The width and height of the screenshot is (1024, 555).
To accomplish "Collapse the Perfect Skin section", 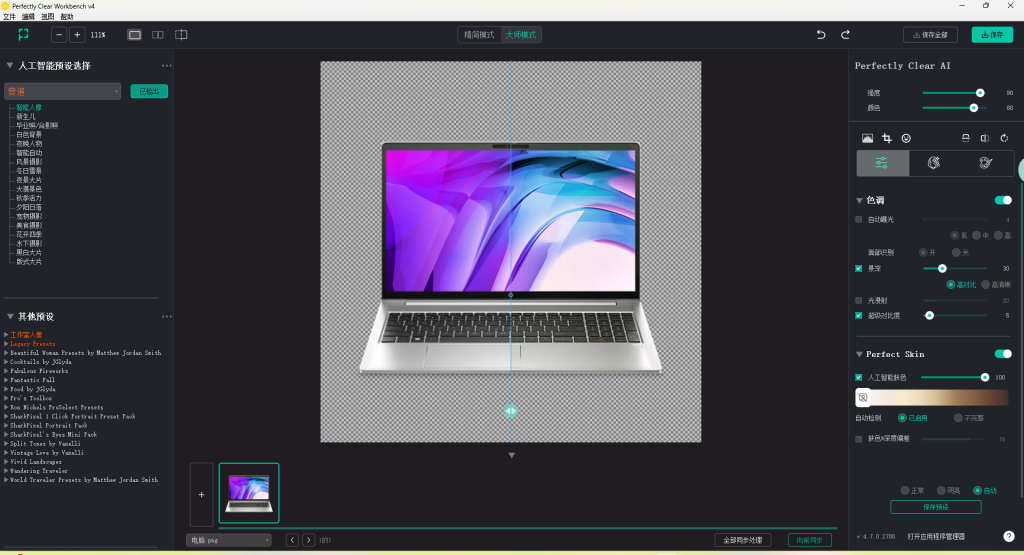I will pos(859,354).
